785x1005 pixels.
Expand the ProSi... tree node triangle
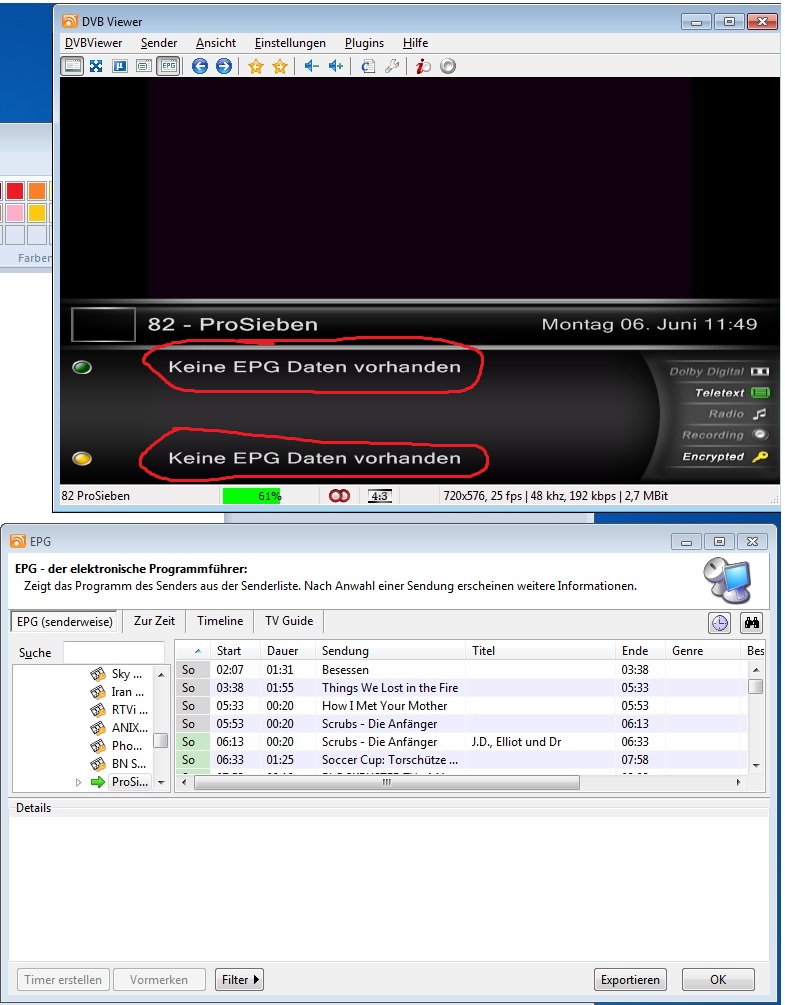[79, 782]
